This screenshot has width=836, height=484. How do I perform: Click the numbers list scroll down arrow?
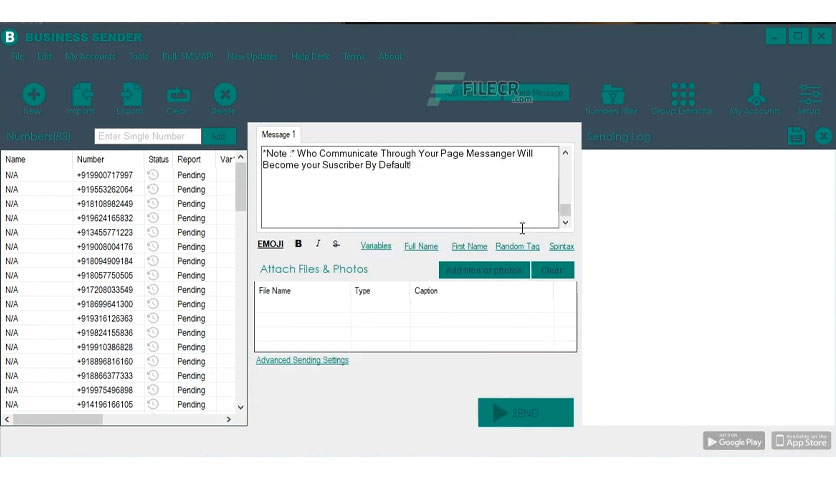(x=240, y=407)
